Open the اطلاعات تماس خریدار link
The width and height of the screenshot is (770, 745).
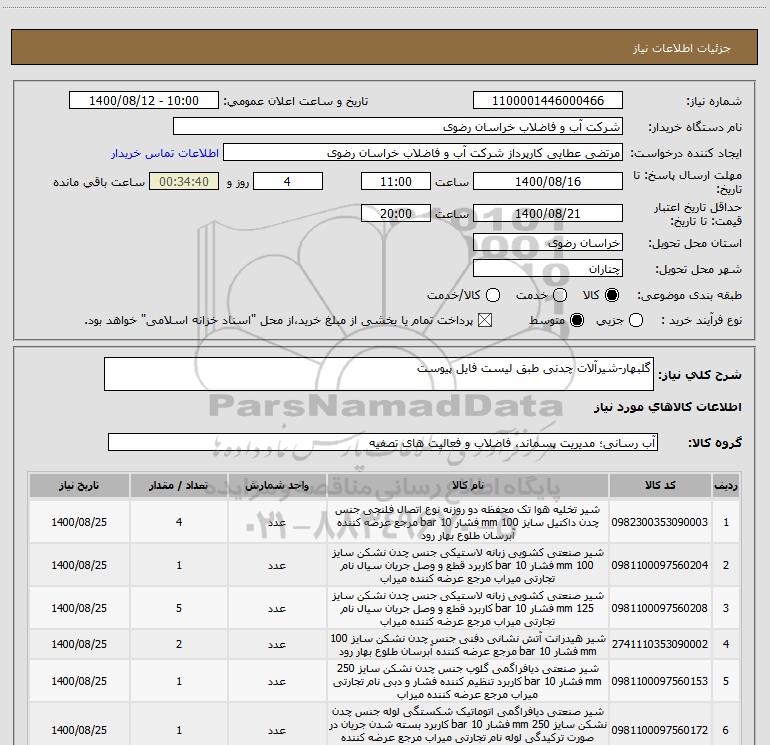click(165, 153)
